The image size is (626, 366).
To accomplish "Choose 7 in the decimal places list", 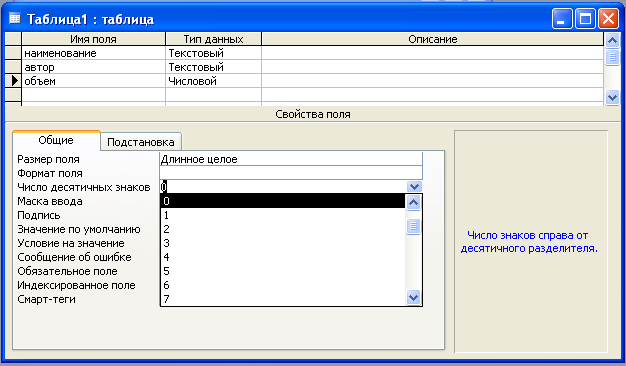I will tap(283, 299).
